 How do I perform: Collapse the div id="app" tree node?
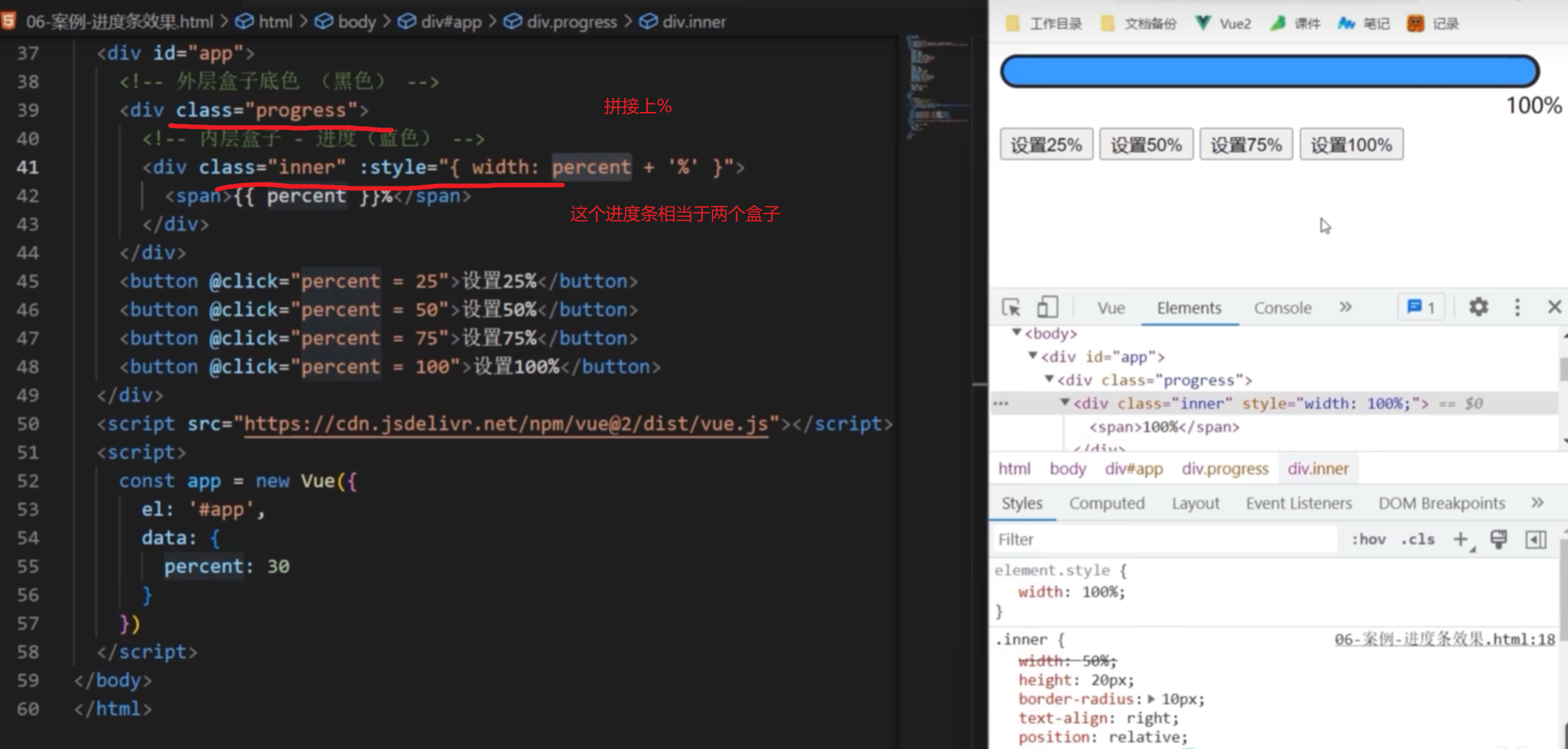[1032, 356]
